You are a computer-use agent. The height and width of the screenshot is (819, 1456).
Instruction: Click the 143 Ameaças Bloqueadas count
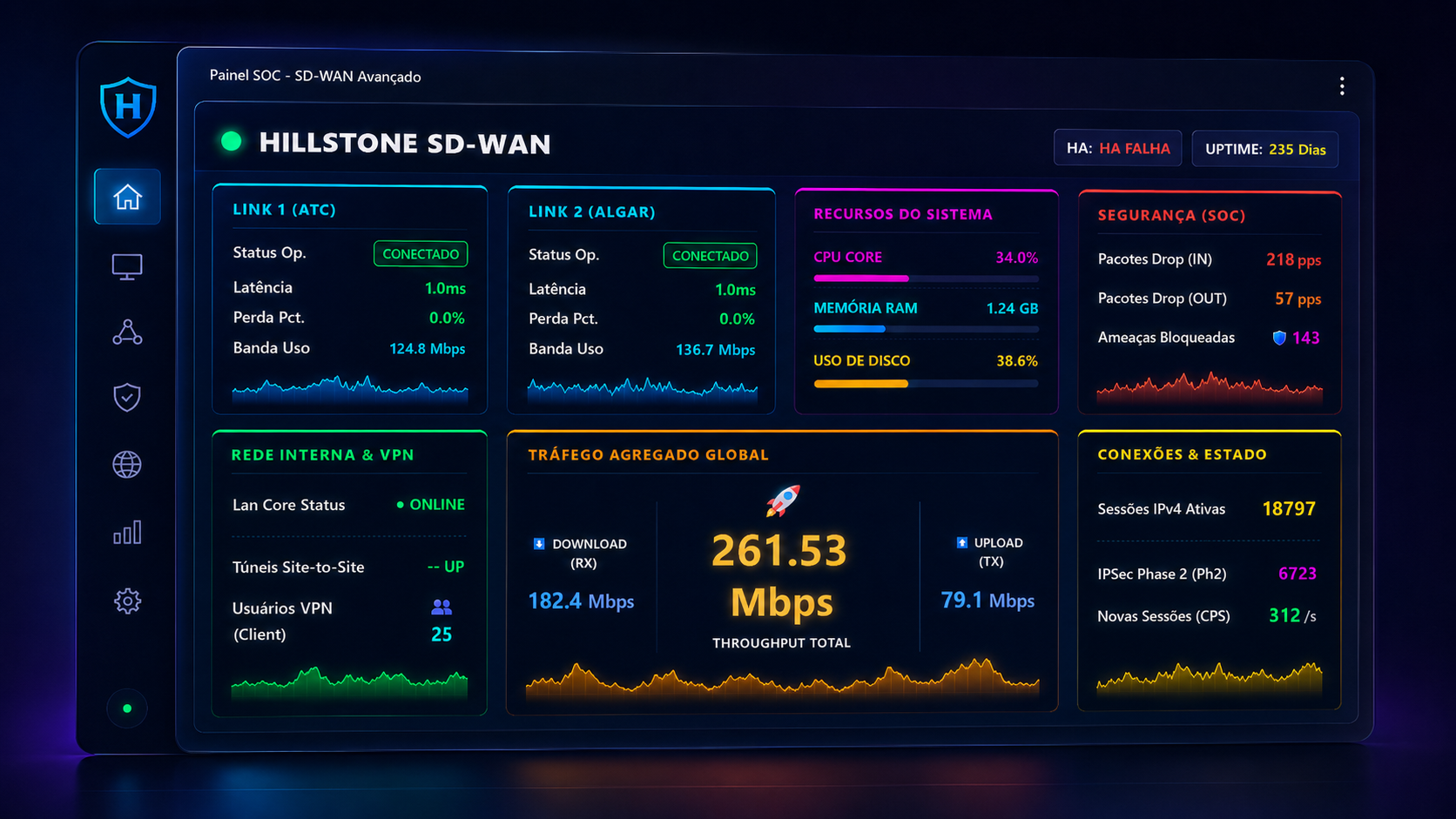[1305, 338]
